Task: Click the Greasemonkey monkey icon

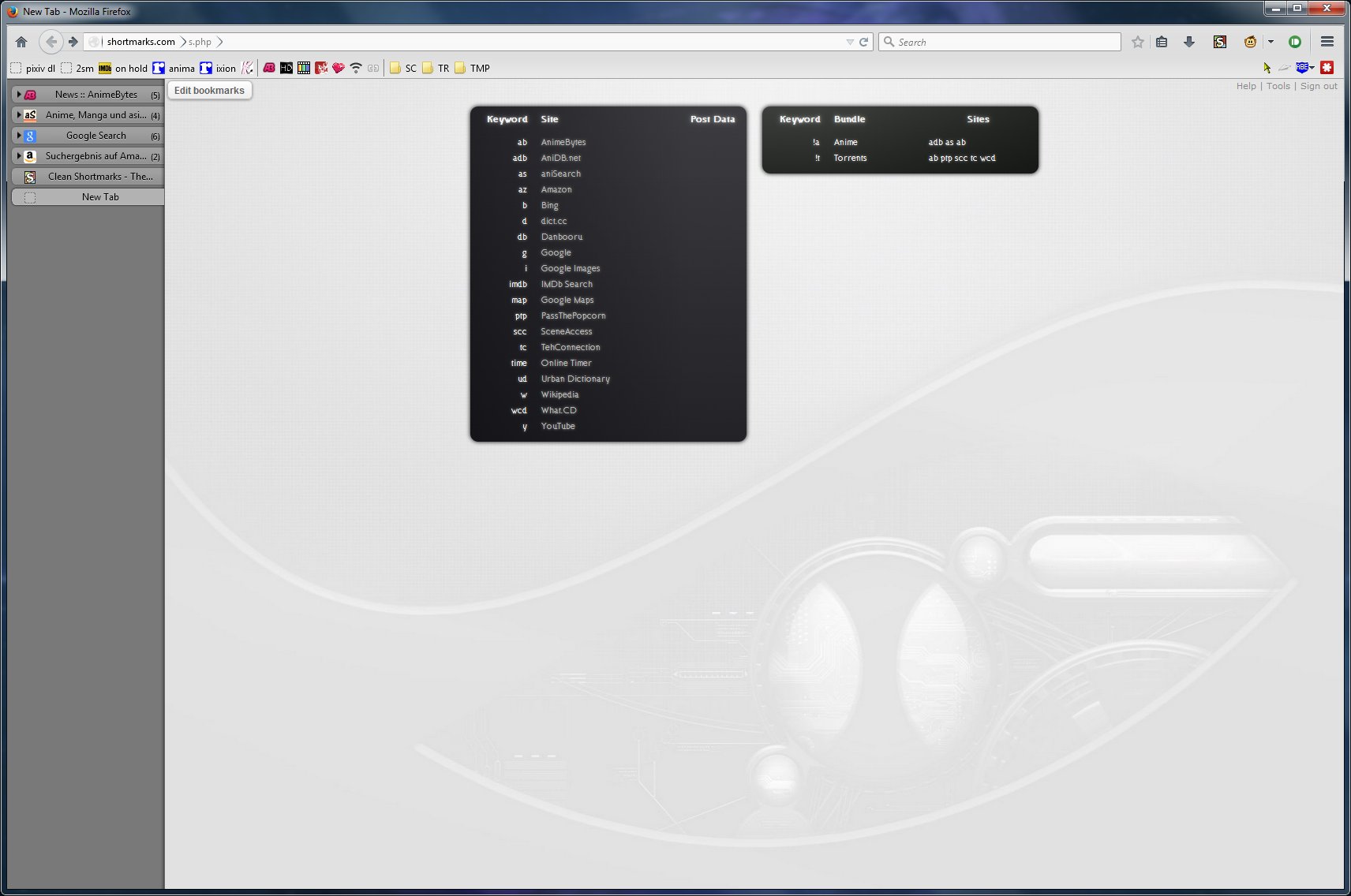Action: (x=1250, y=42)
